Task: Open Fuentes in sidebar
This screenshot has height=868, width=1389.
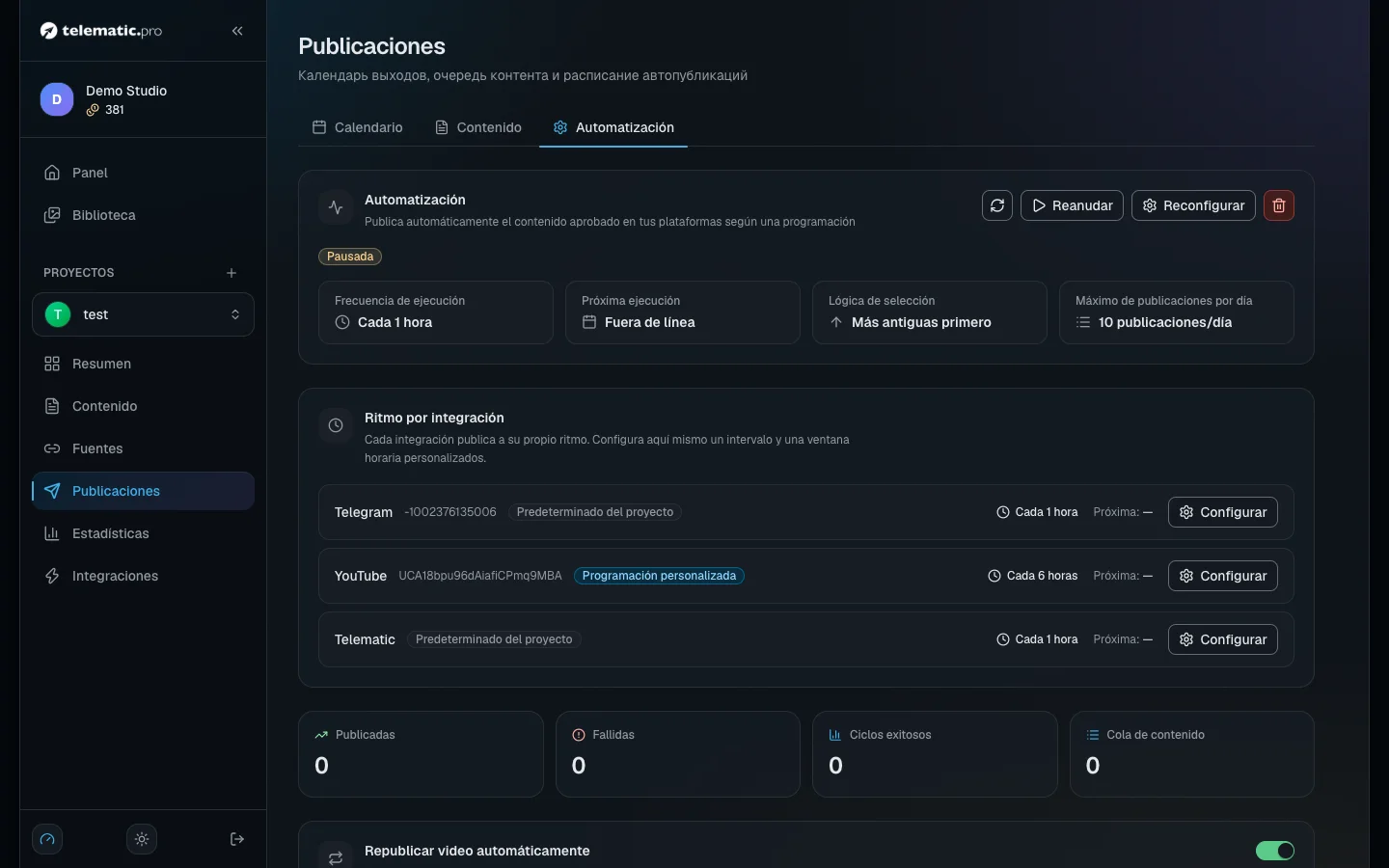Action: [143, 448]
